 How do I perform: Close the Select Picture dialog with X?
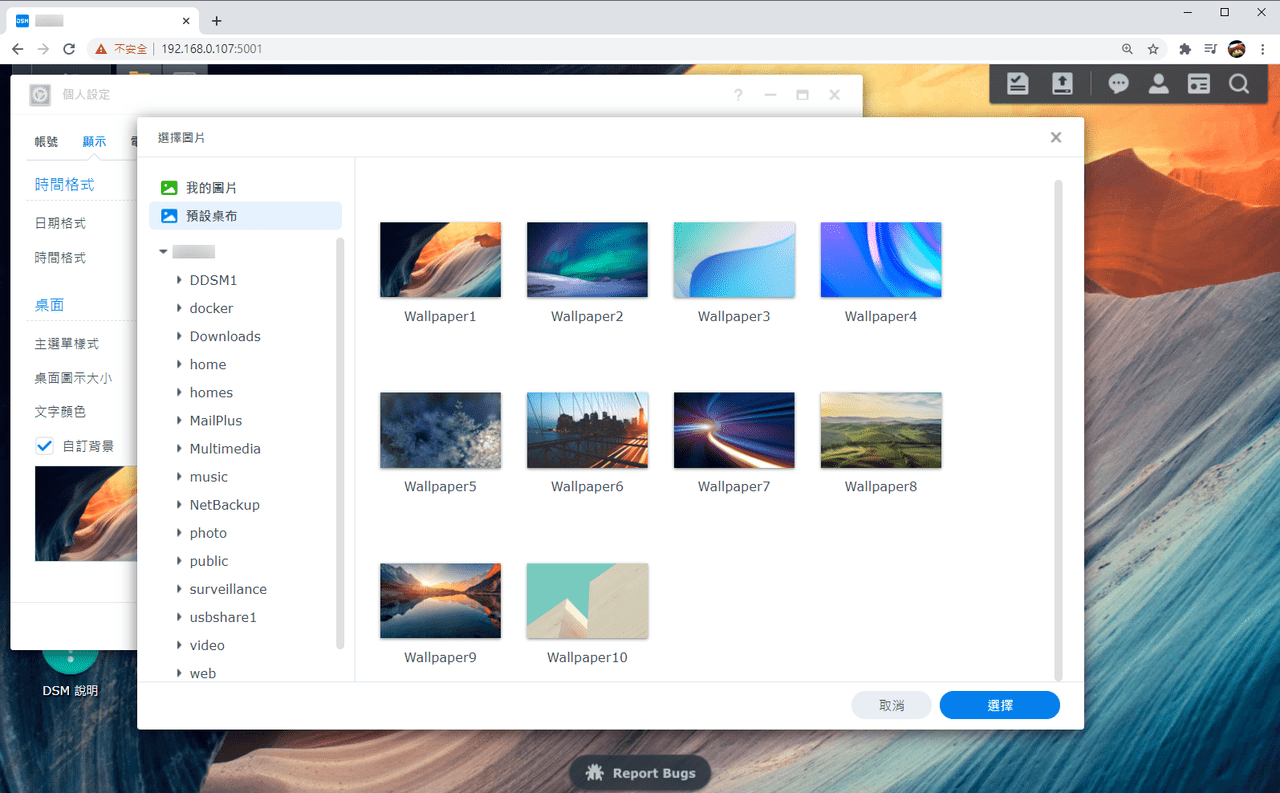tap(1056, 138)
